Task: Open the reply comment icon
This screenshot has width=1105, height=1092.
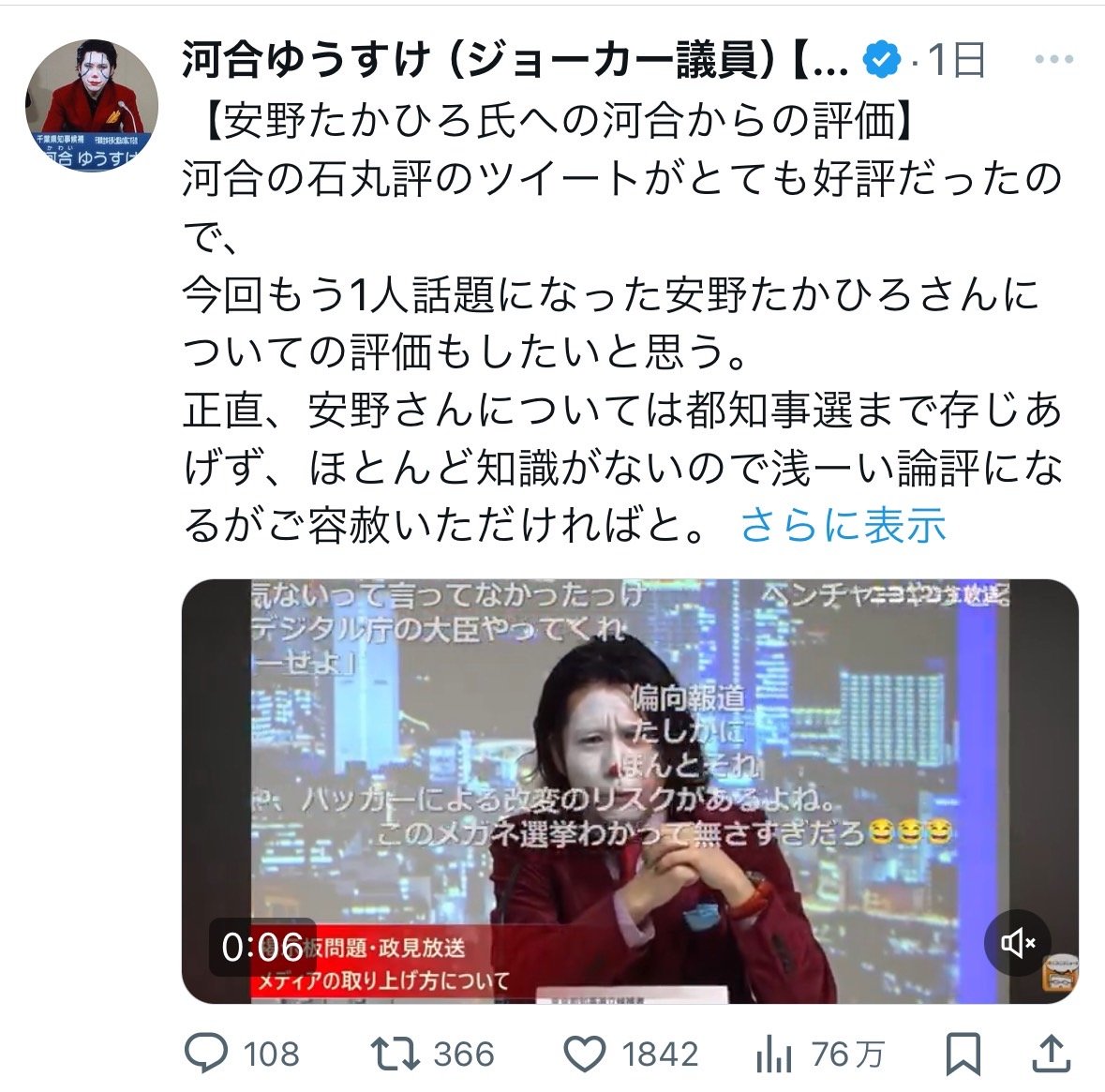Action: pos(206,1054)
